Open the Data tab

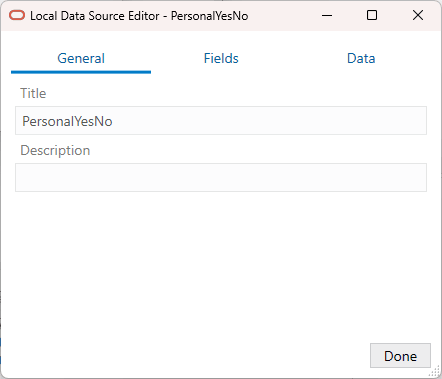pos(361,59)
